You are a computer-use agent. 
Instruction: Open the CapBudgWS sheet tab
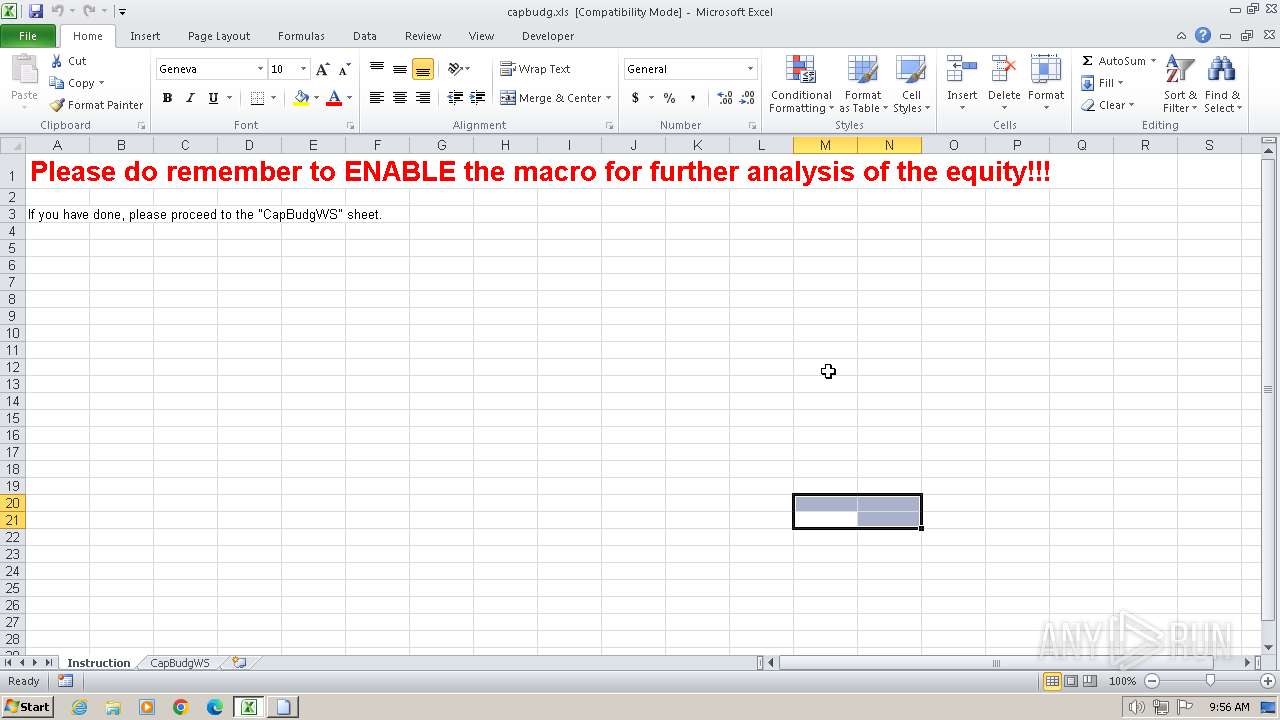180,663
